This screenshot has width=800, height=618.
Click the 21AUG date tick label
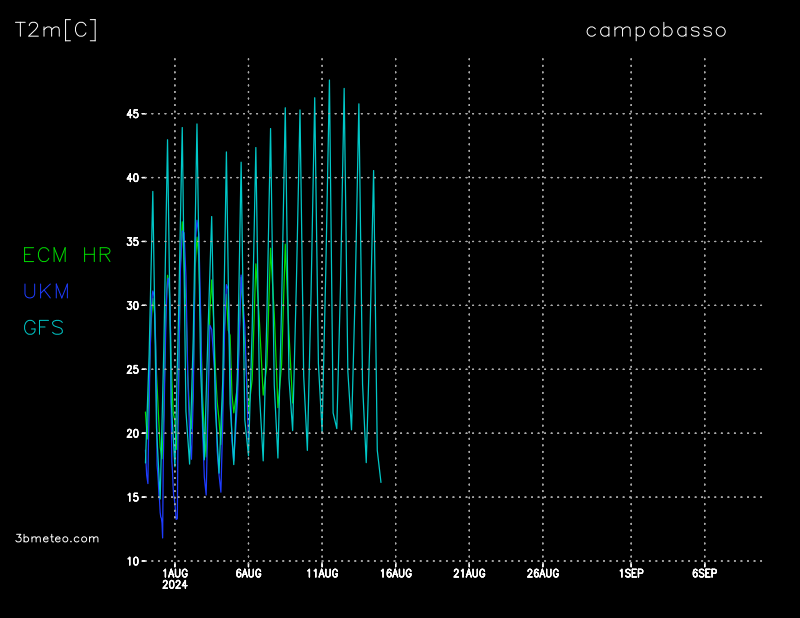pos(469,574)
